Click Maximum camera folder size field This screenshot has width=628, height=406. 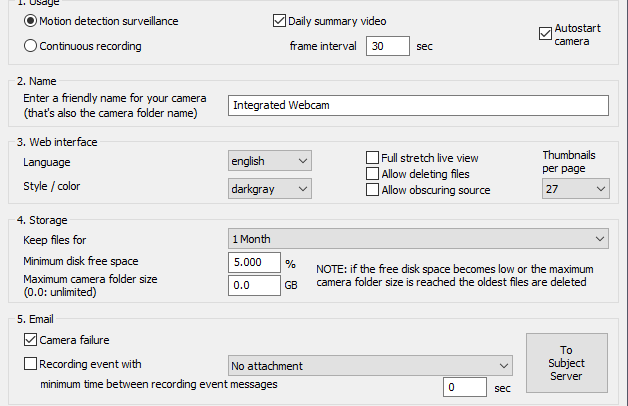click(254, 285)
